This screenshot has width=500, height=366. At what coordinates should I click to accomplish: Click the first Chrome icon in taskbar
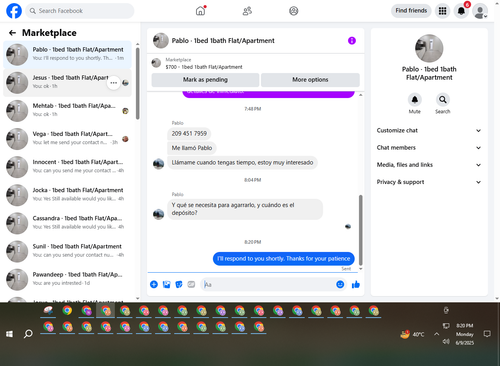(x=67, y=311)
